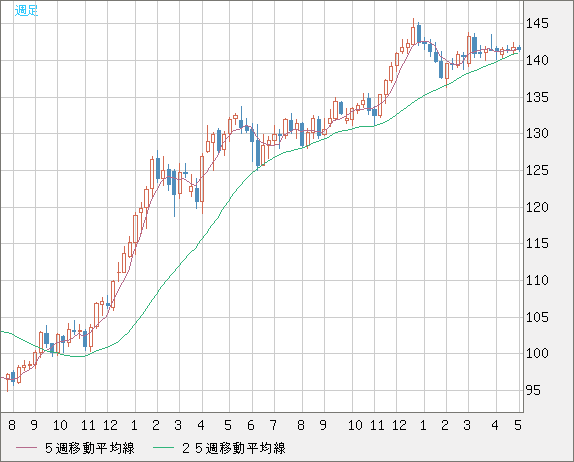574x462 pixels.
Task: Click the green 25-week average legend line
Action: click(164, 448)
